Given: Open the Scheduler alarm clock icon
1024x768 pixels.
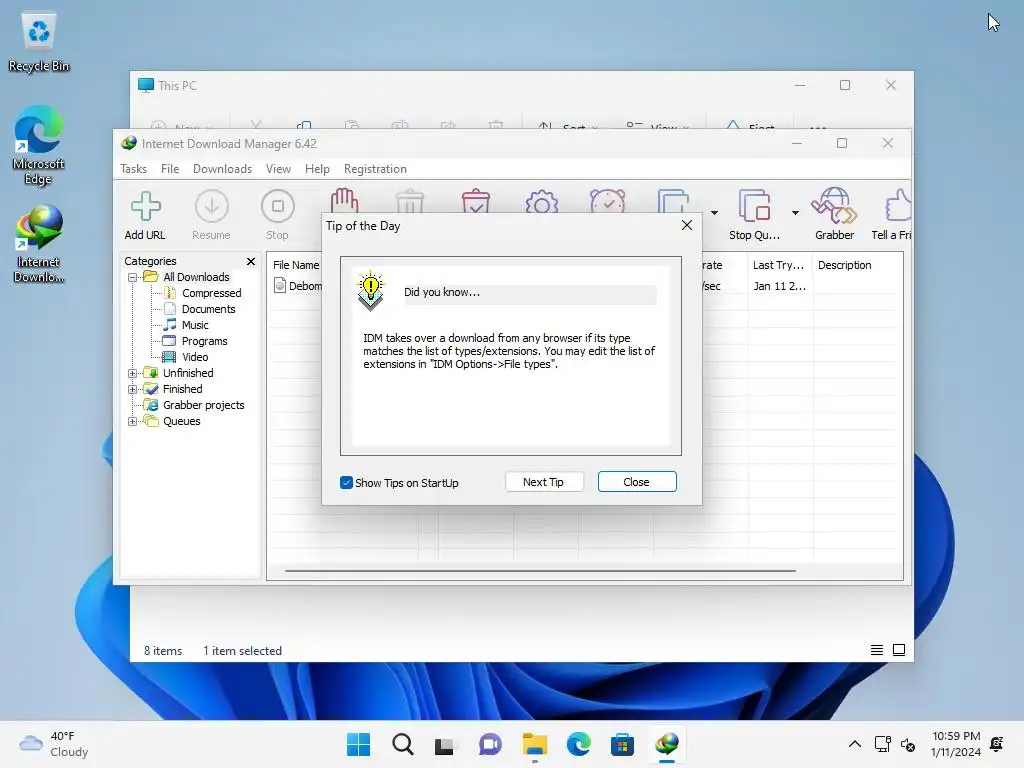Looking at the screenshot, I should [607, 201].
